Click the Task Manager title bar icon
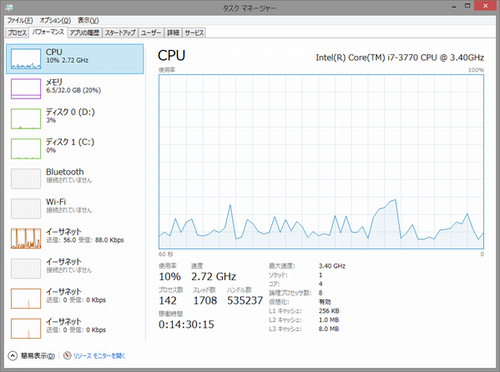500x372 pixels. point(9,7)
